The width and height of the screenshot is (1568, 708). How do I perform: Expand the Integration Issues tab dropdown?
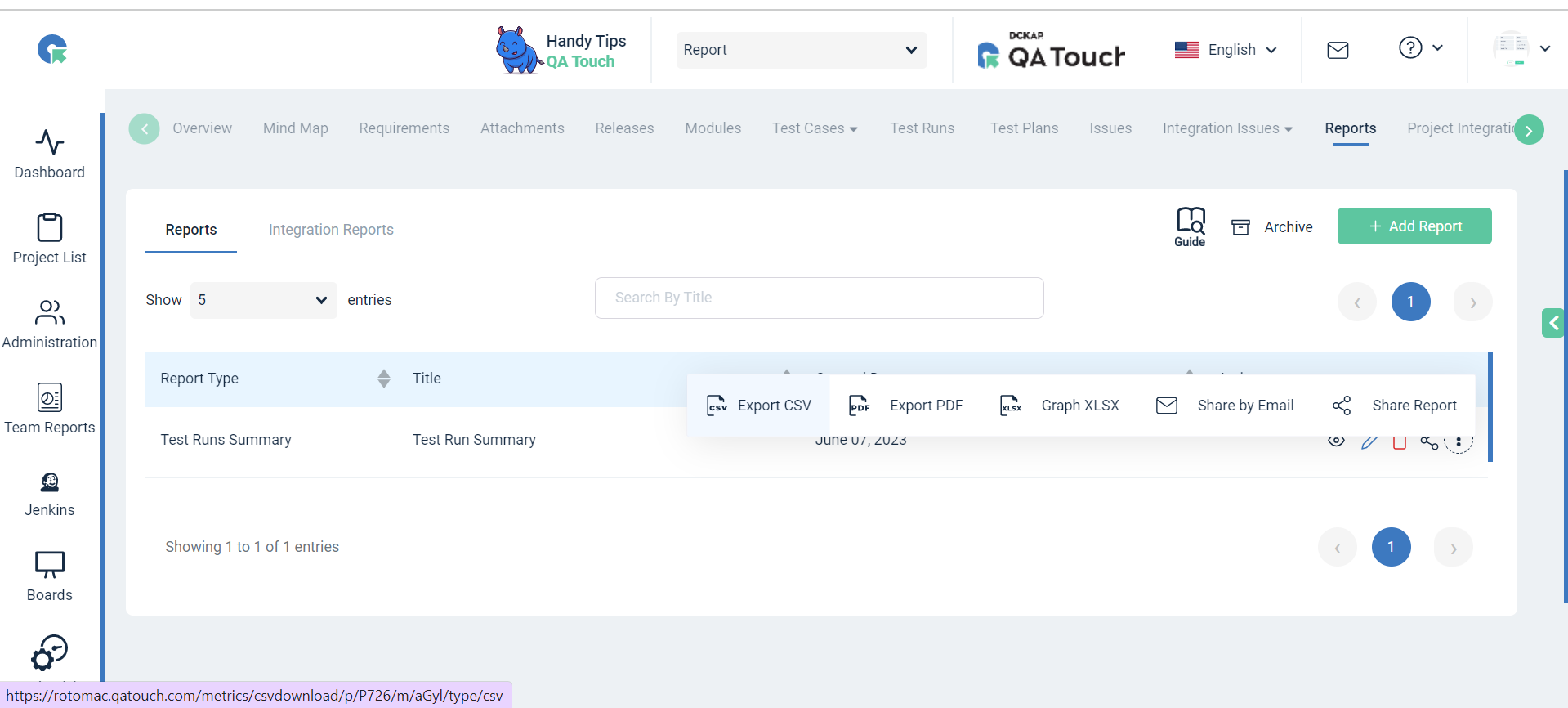(x=1227, y=128)
